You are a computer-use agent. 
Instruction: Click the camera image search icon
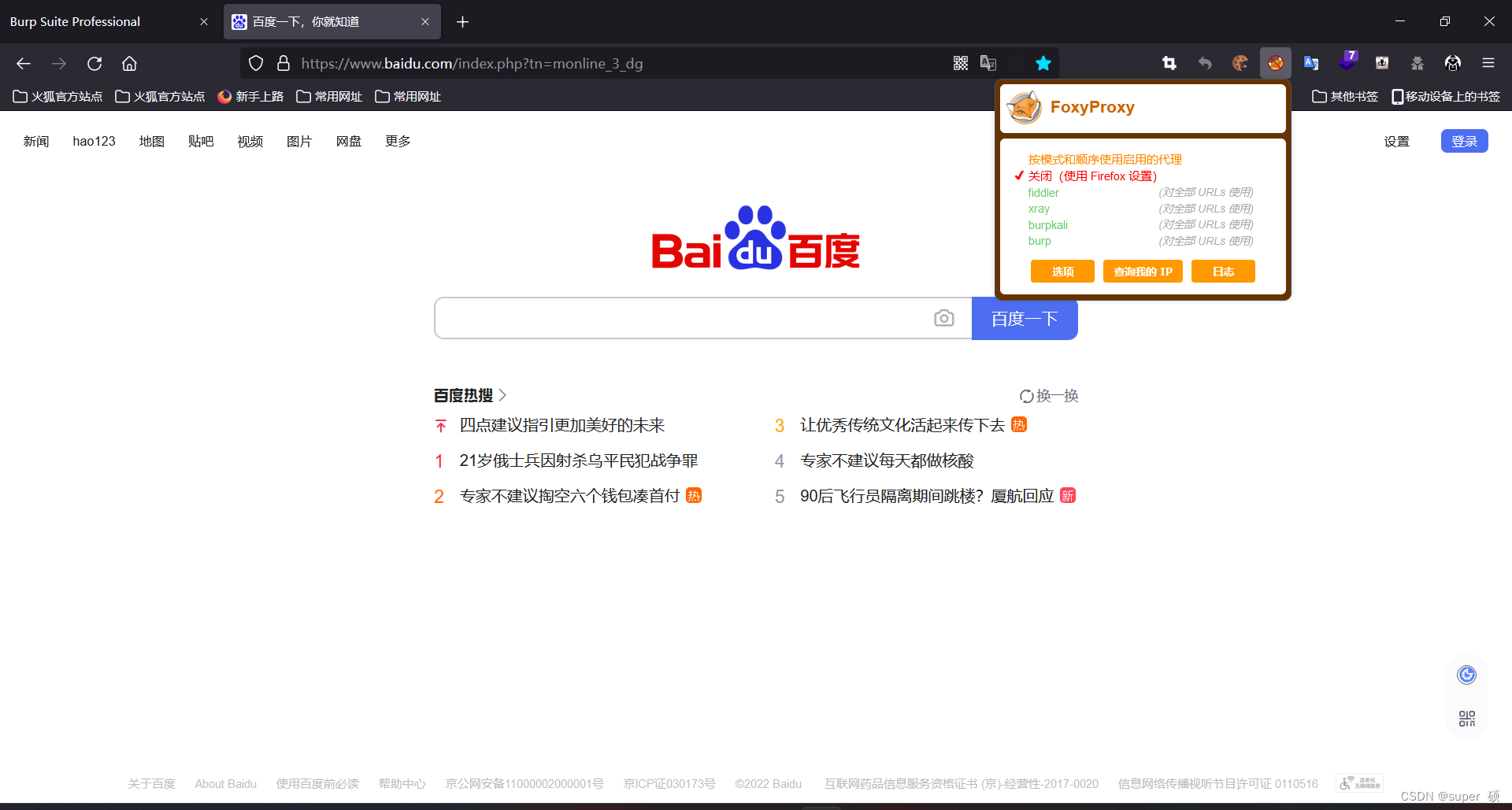[x=944, y=318]
